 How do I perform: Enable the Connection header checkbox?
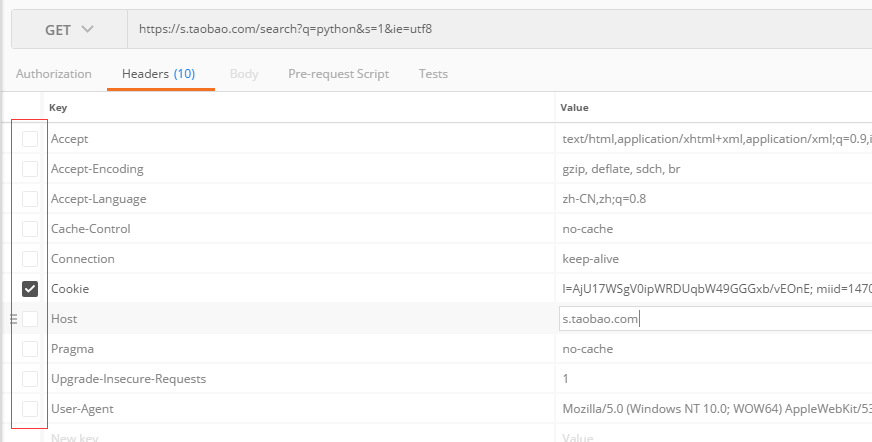point(30,259)
